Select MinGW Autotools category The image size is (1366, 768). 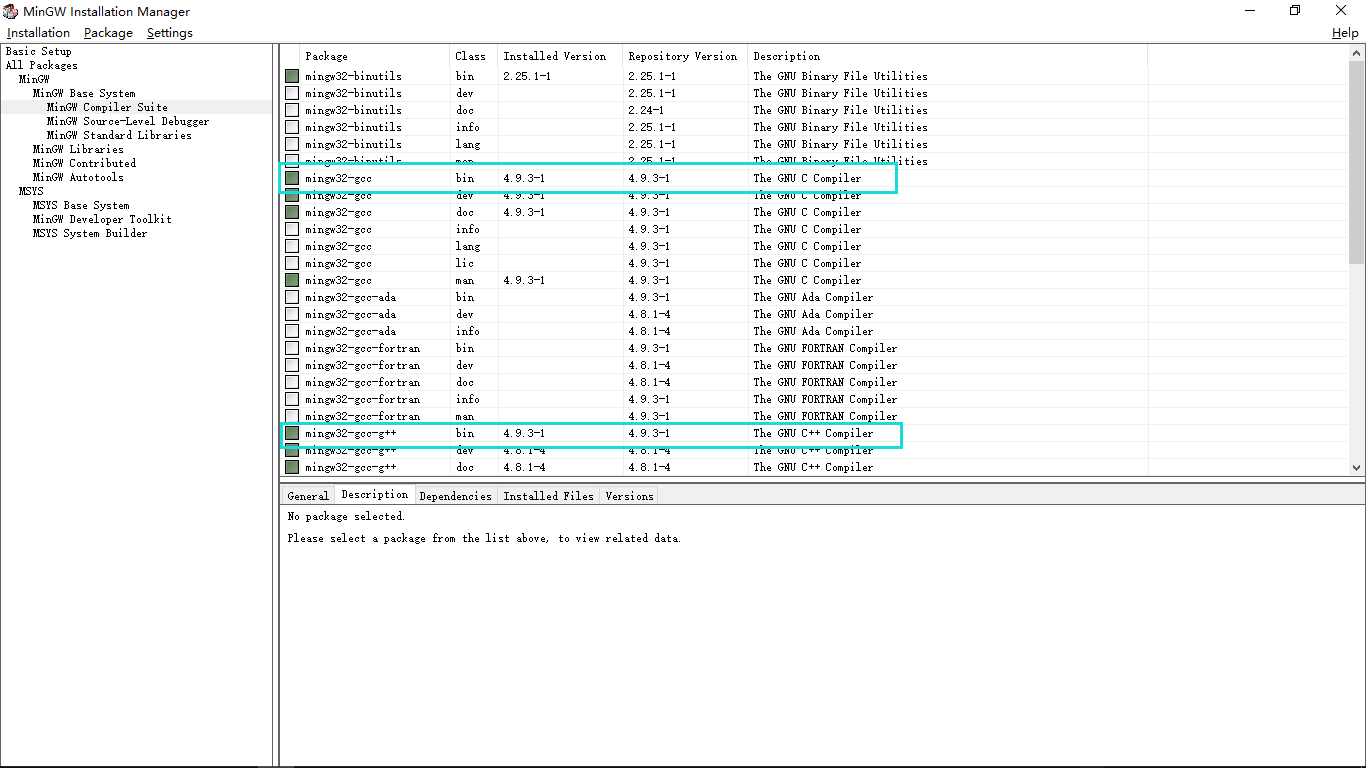click(78, 177)
